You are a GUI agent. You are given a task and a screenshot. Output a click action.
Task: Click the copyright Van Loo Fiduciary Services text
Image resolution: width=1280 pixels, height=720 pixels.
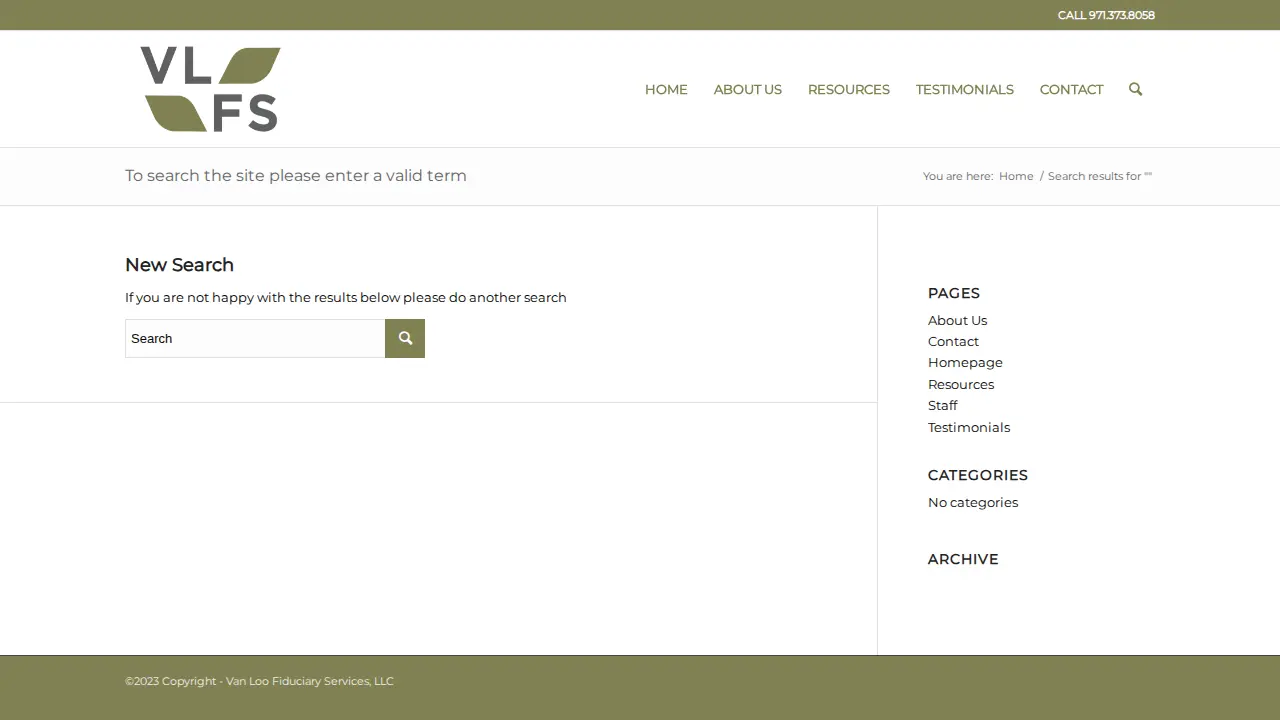(x=259, y=681)
